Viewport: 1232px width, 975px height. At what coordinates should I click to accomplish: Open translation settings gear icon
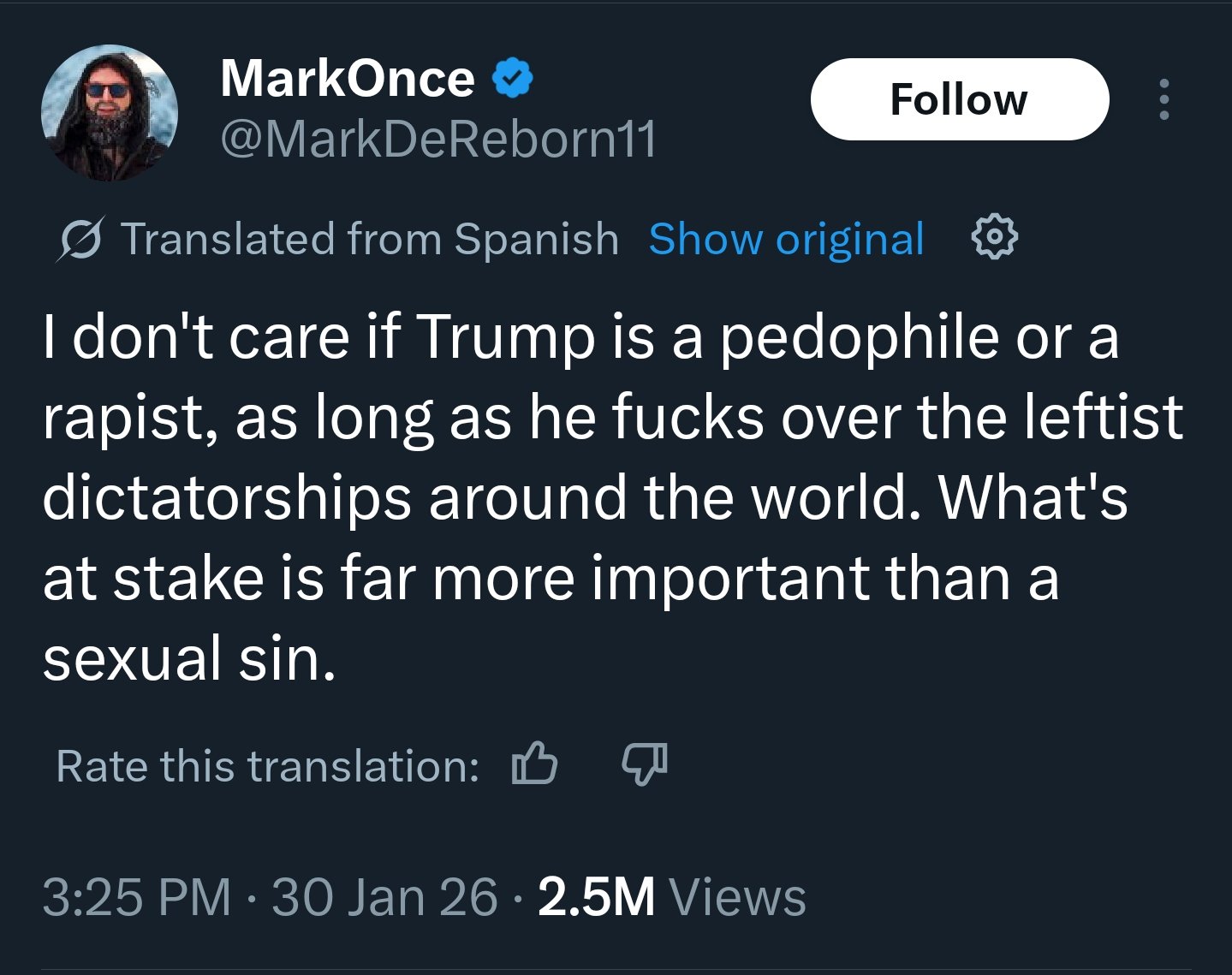(995, 238)
